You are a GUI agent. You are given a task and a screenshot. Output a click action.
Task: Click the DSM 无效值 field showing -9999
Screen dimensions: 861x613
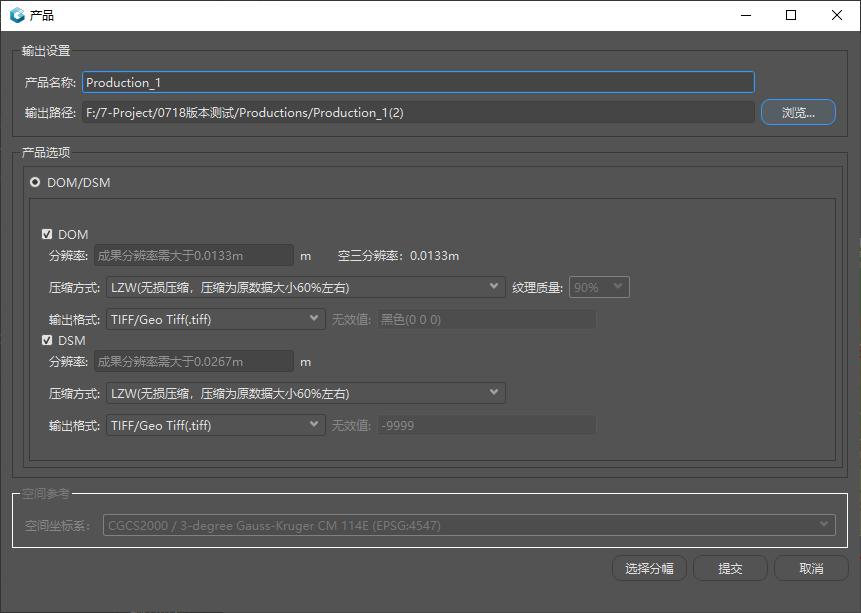pos(487,425)
